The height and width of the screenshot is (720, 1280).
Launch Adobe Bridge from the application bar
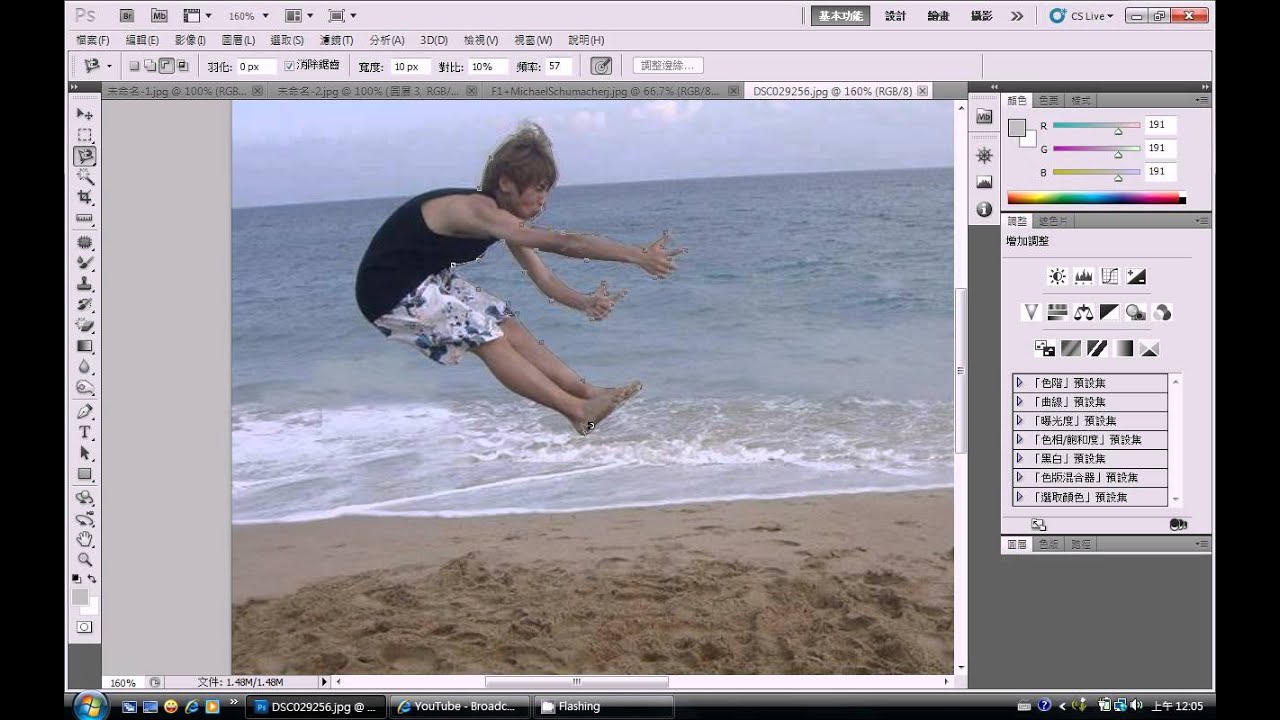(x=126, y=16)
